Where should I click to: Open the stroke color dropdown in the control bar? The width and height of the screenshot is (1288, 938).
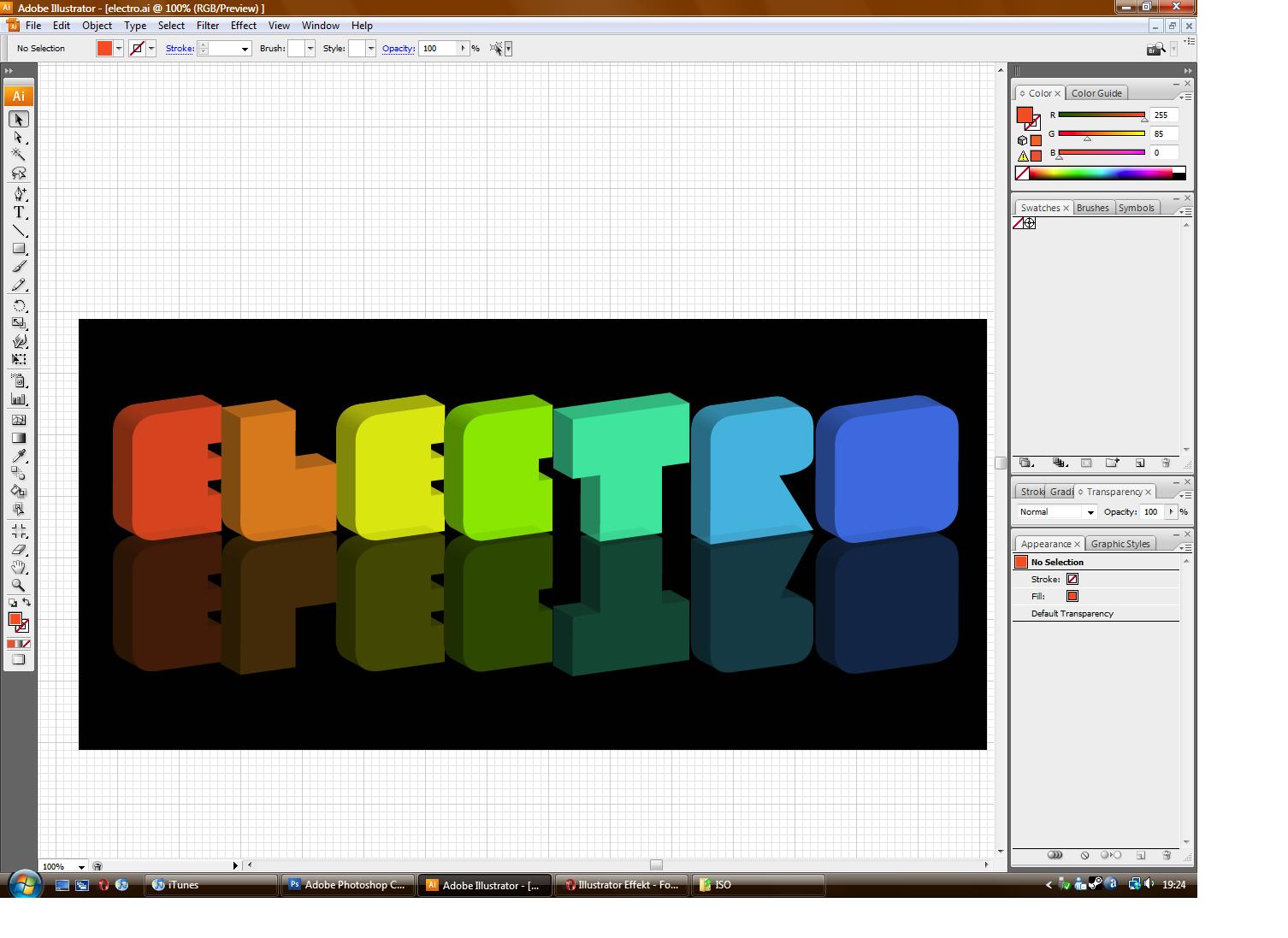point(151,49)
